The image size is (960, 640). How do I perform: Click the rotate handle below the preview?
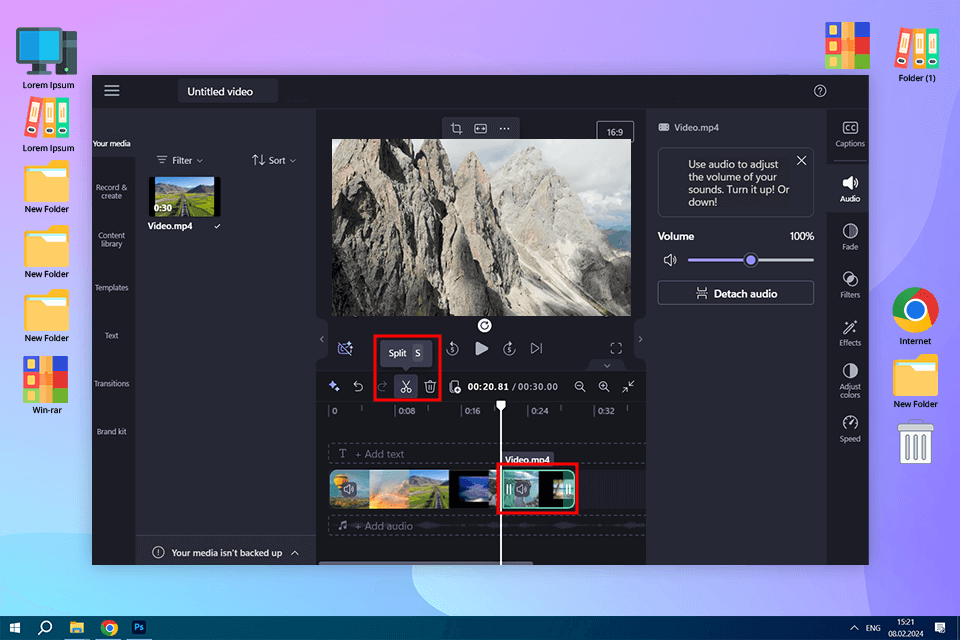(484, 326)
